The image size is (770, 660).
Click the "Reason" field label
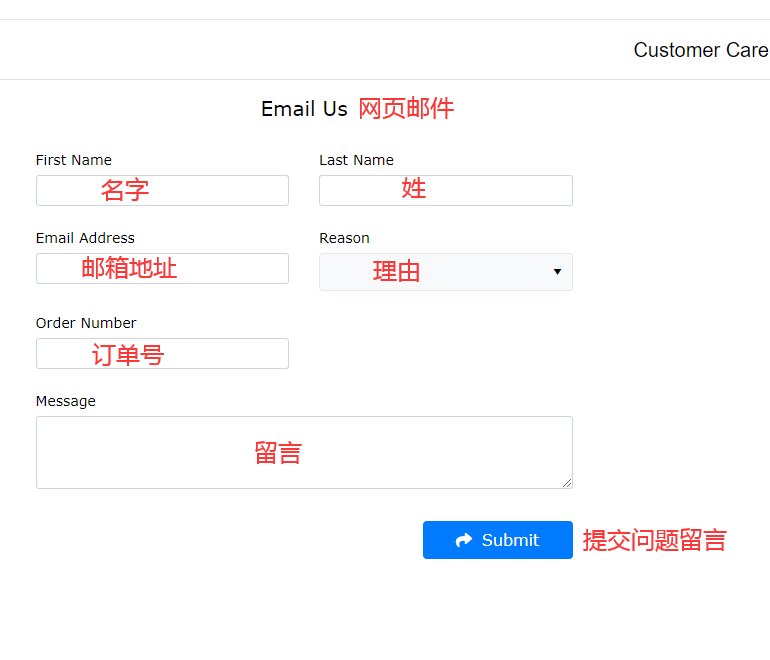coord(344,238)
